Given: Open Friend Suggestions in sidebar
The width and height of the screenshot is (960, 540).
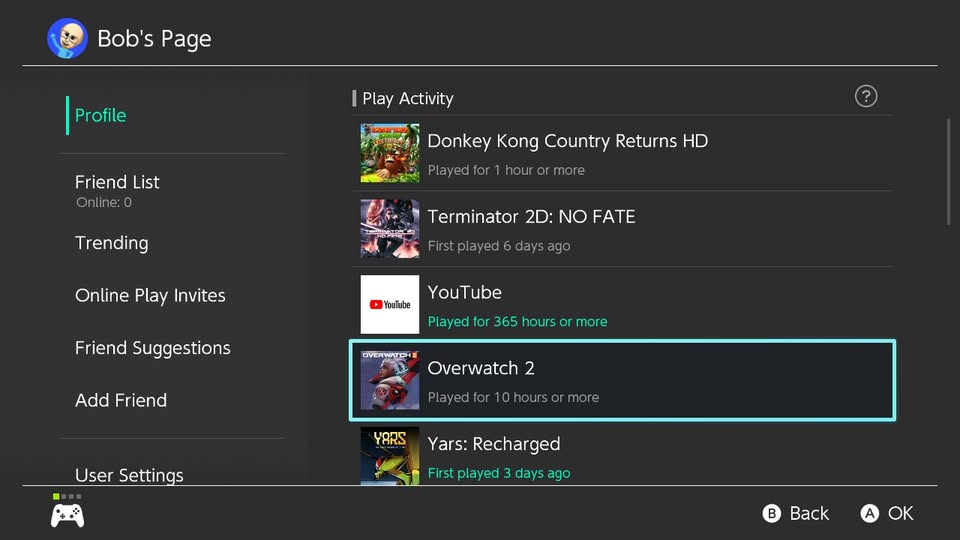Looking at the screenshot, I should [x=152, y=348].
